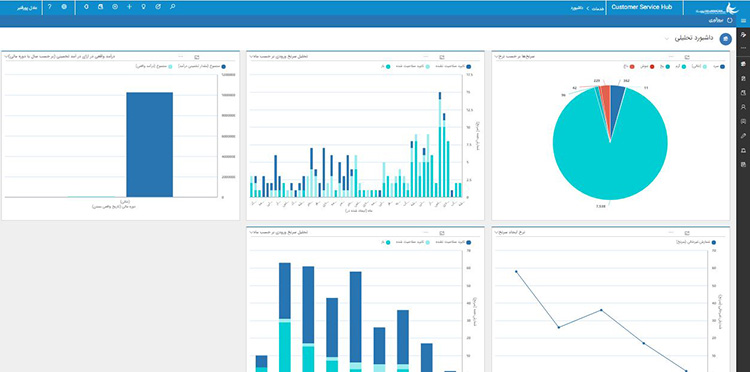
Task: Select light red legend swatch in pie chart
Action: tap(632, 66)
